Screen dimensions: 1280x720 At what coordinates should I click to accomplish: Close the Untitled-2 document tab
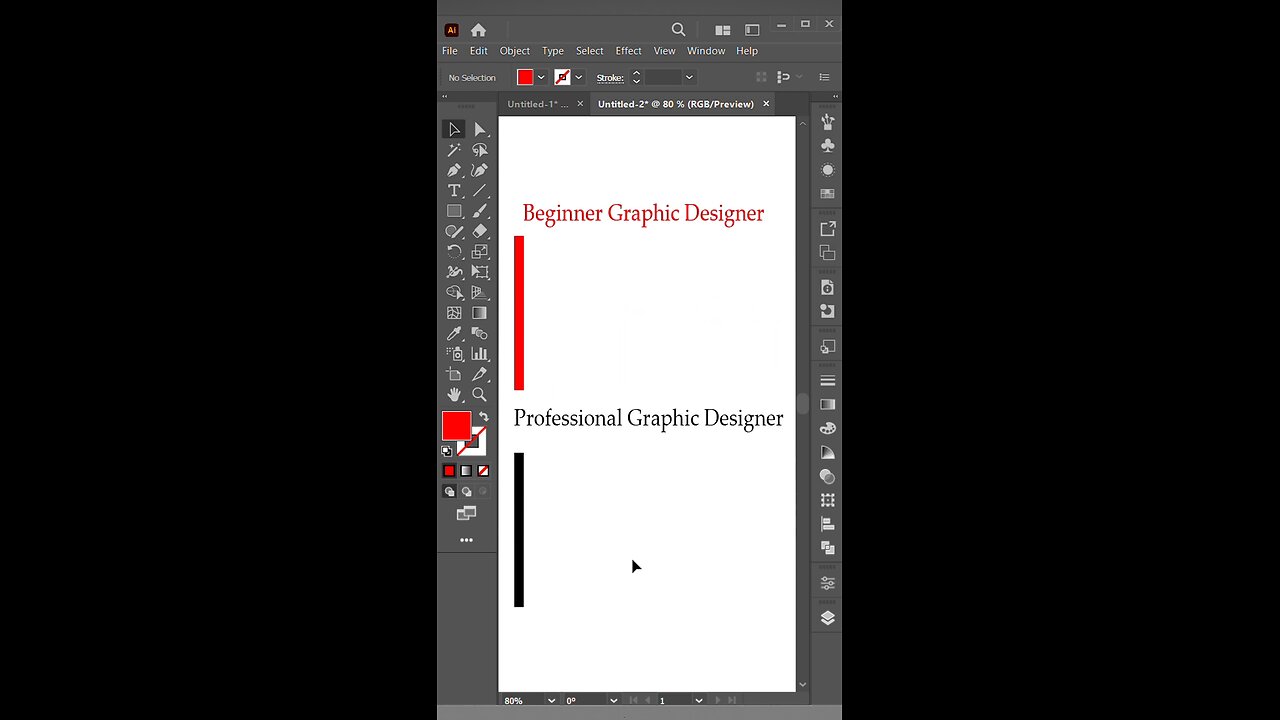click(766, 104)
